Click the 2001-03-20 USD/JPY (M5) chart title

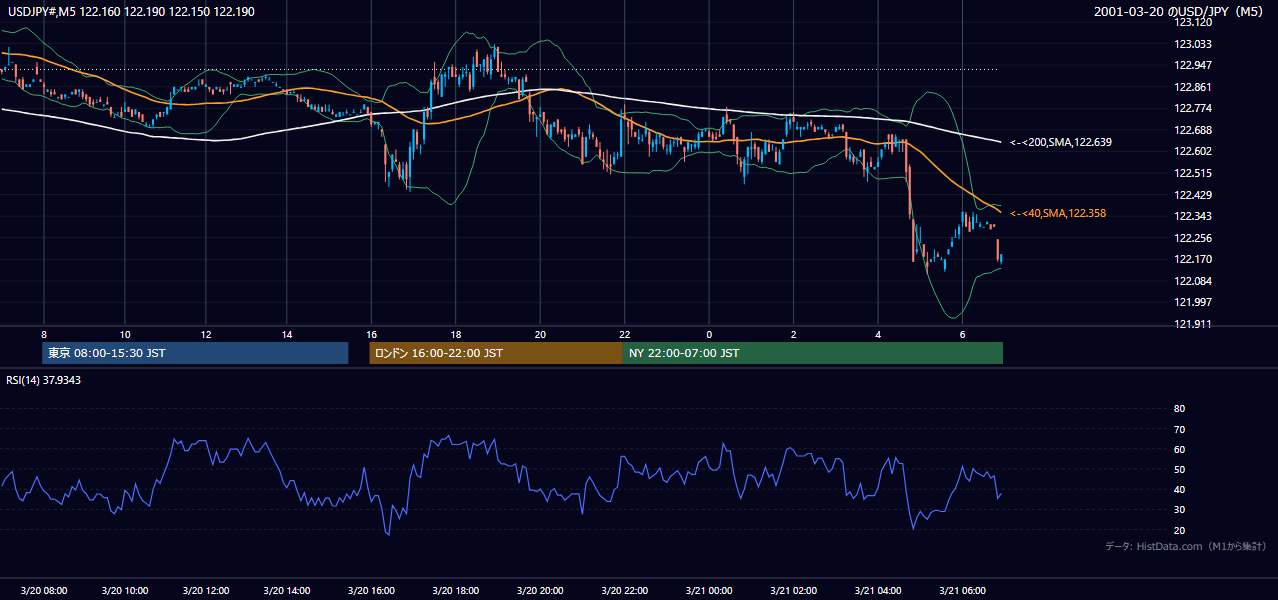click(1180, 12)
